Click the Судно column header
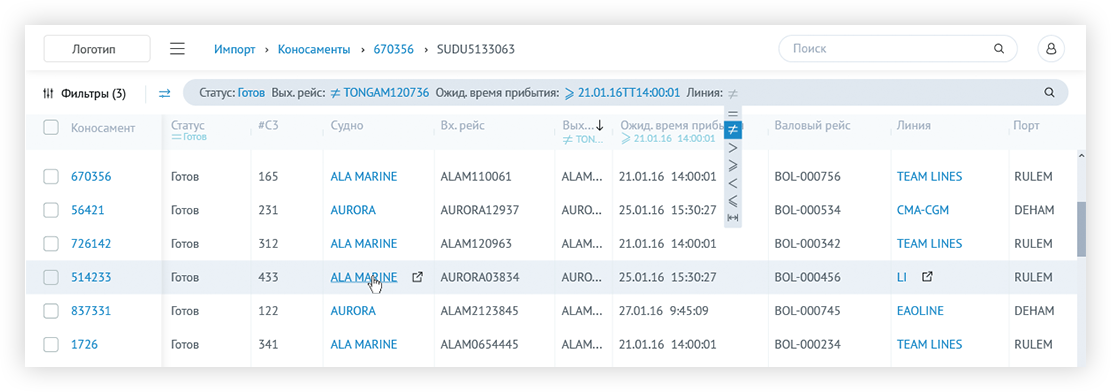This screenshot has width=1111, height=392. 346,126
